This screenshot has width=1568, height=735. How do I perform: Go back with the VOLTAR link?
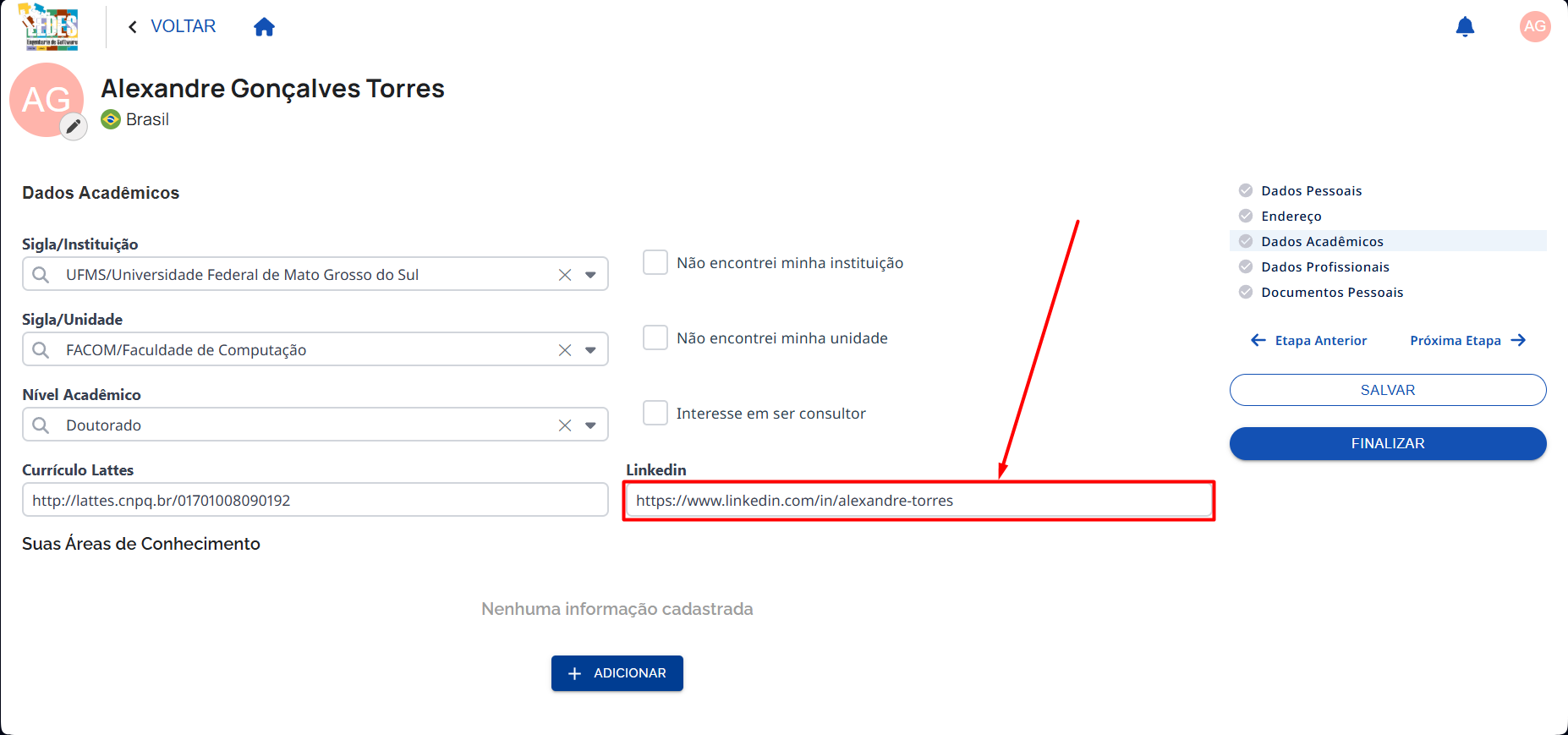172,26
